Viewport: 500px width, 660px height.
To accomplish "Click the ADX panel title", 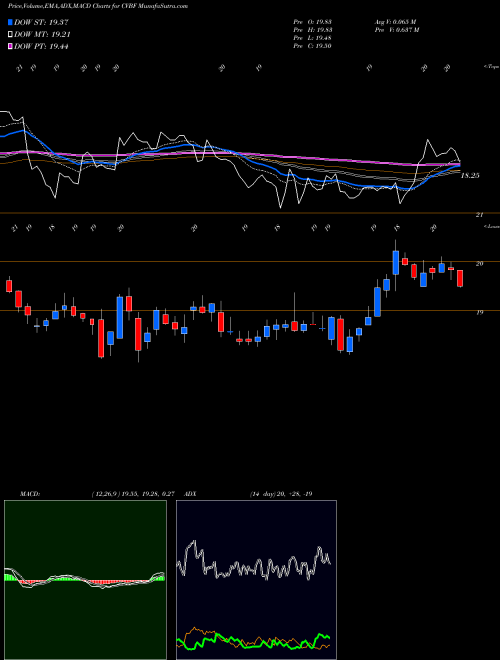I will click(x=190, y=494).
